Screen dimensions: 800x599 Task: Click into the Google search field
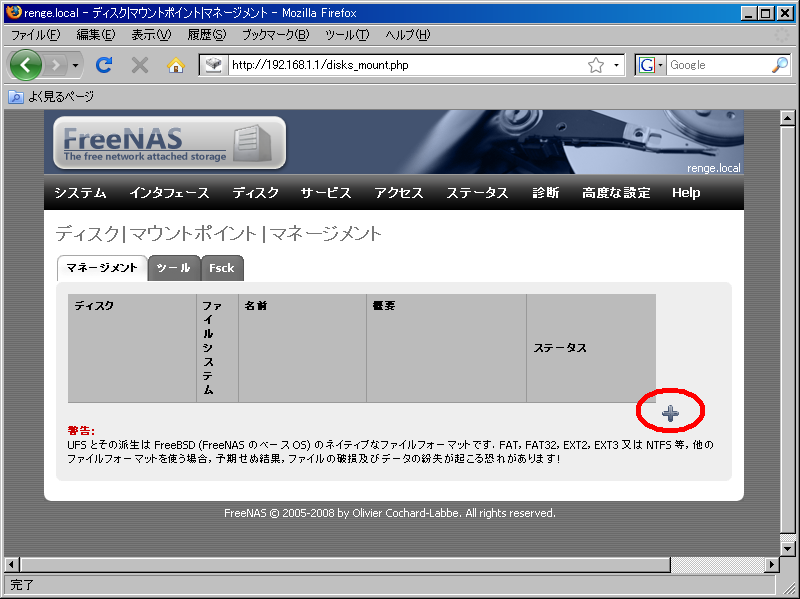click(718, 65)
